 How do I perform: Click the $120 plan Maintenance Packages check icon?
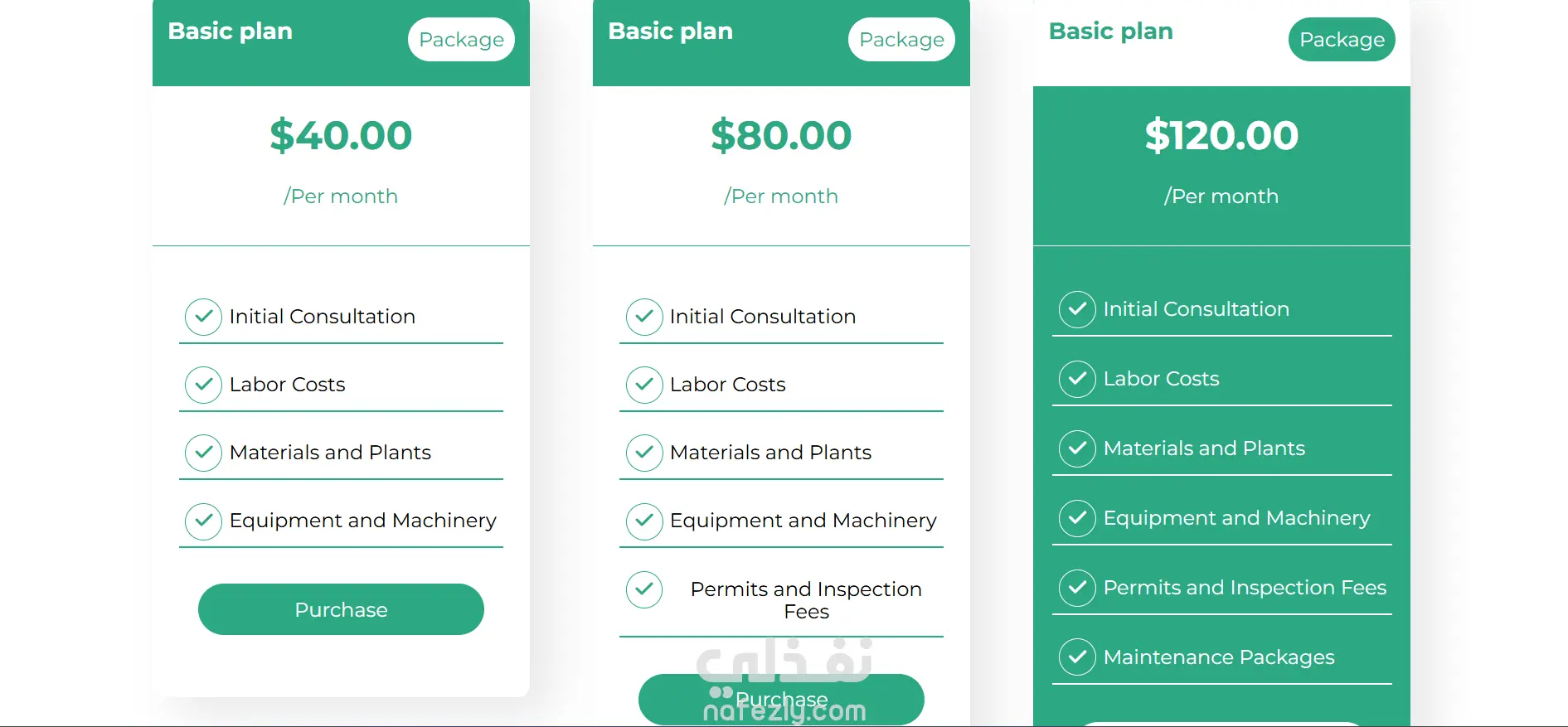(1077, 657)
